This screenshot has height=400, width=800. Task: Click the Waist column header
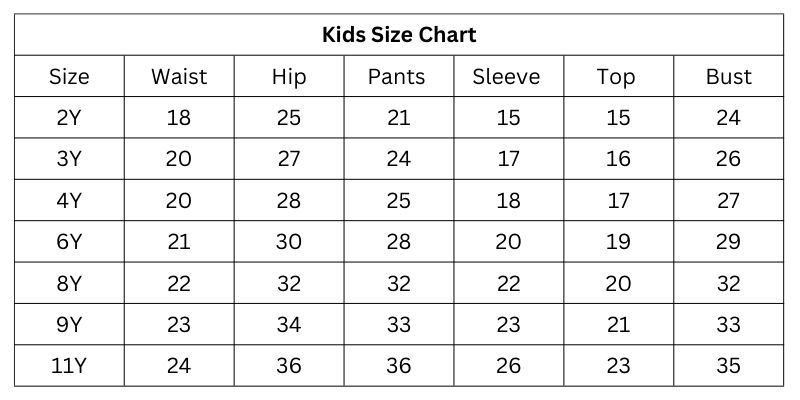click(x=179, y=77)
